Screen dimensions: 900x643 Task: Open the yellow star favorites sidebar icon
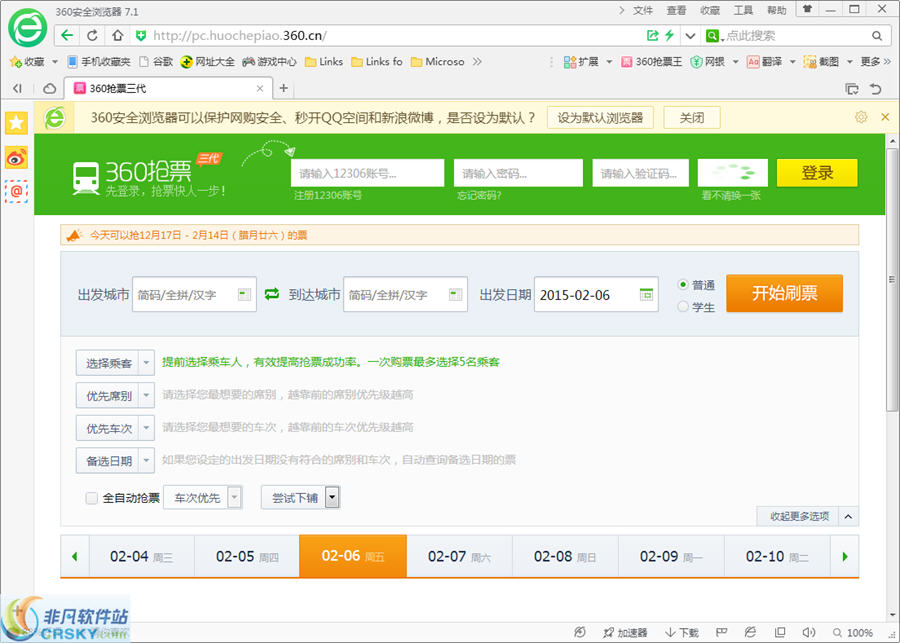tap(16, 123)
